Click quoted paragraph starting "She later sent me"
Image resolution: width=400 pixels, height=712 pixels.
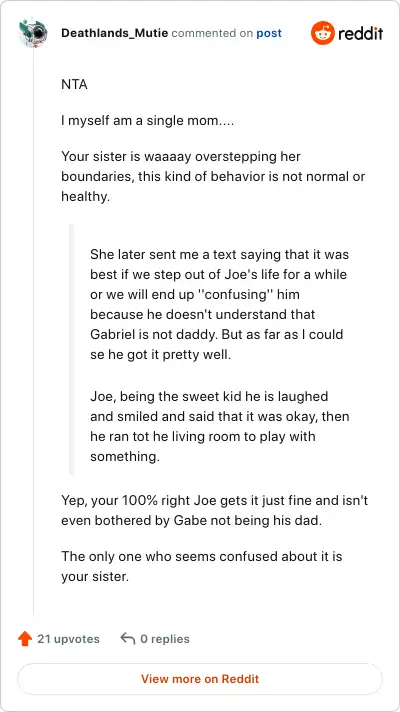point(219,304)
